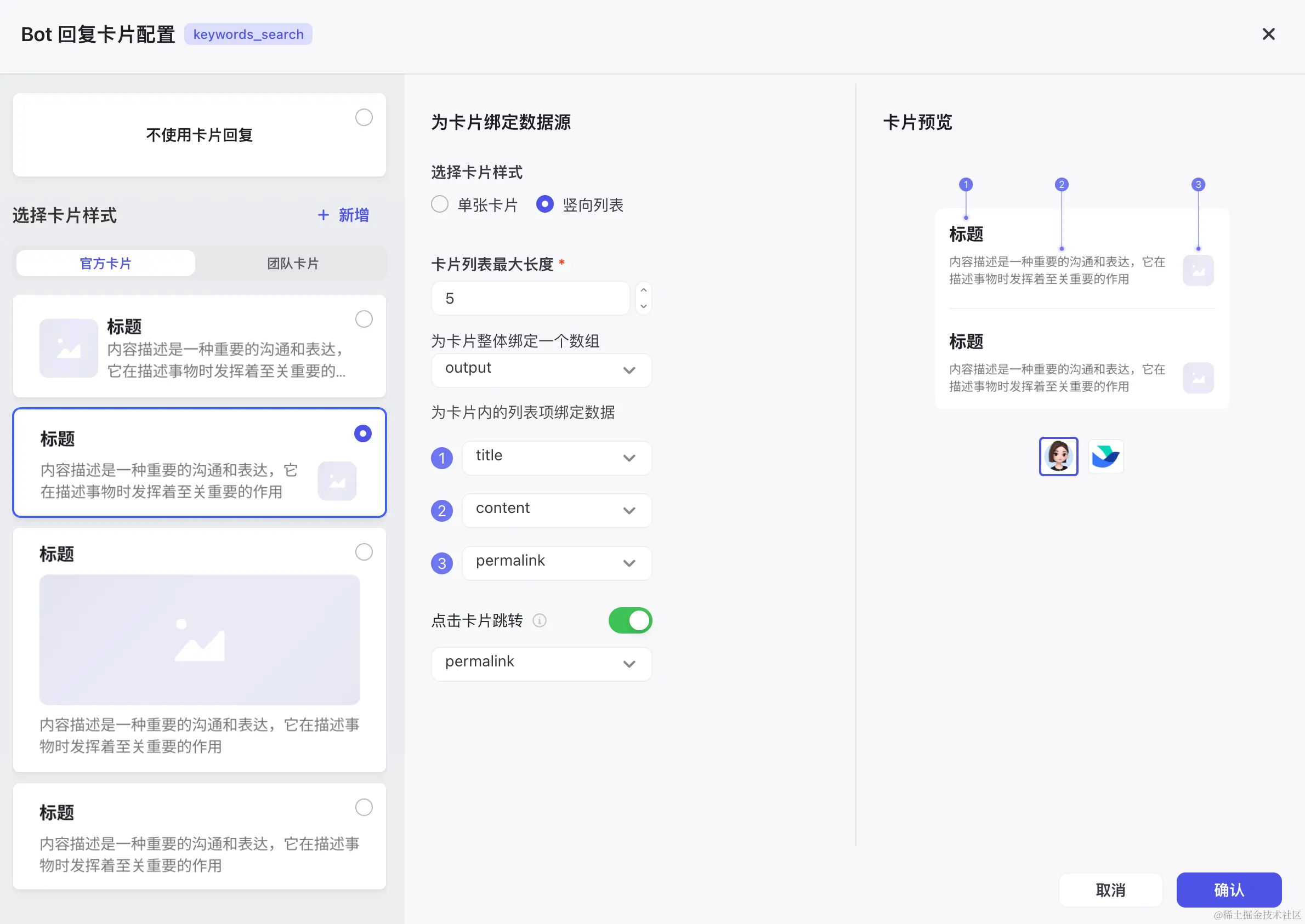The image size is (1305, 924).
Task: Choose the large image card template
Action: tap(364, 552)
